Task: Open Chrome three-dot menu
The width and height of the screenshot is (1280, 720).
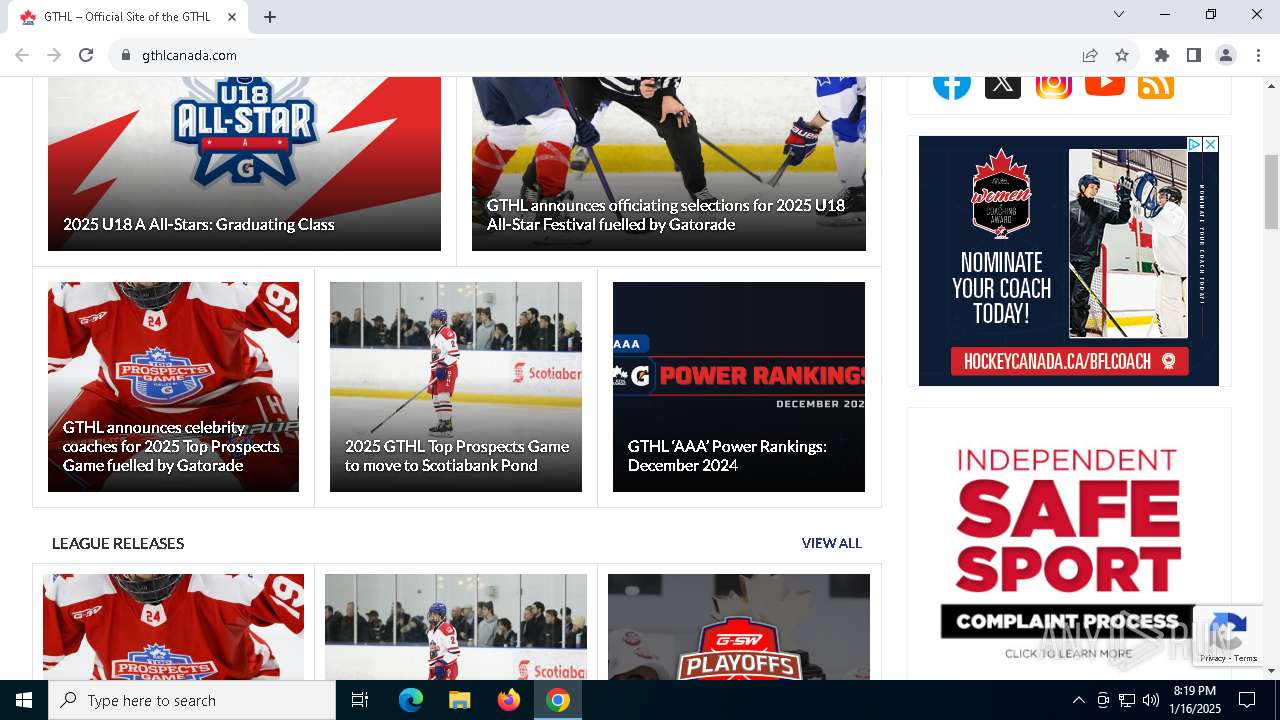Action: click(1258, 55)
